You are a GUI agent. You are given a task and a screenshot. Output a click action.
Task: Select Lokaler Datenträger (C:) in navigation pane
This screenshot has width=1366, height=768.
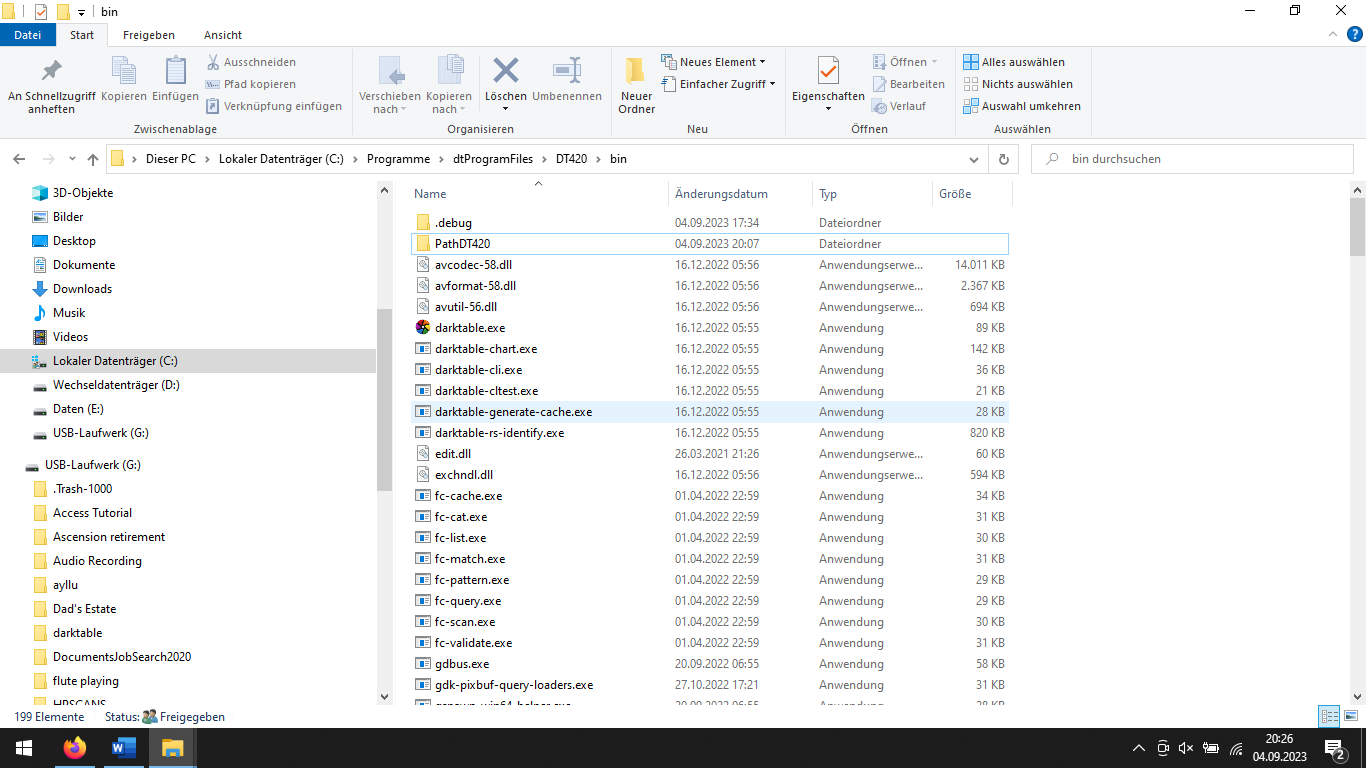(115, 361)
